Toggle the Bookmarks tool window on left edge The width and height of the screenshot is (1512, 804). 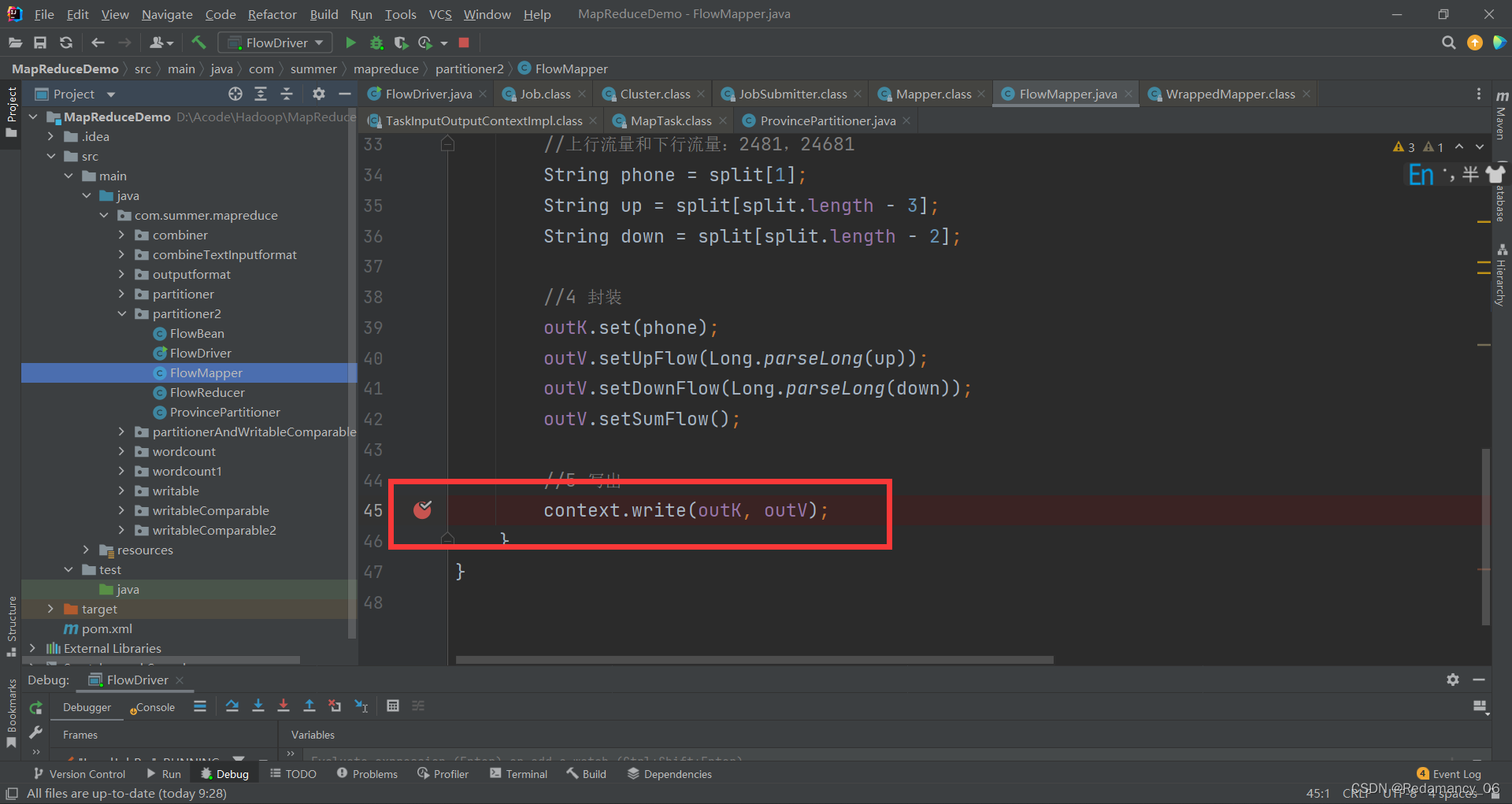pos(11,713)
